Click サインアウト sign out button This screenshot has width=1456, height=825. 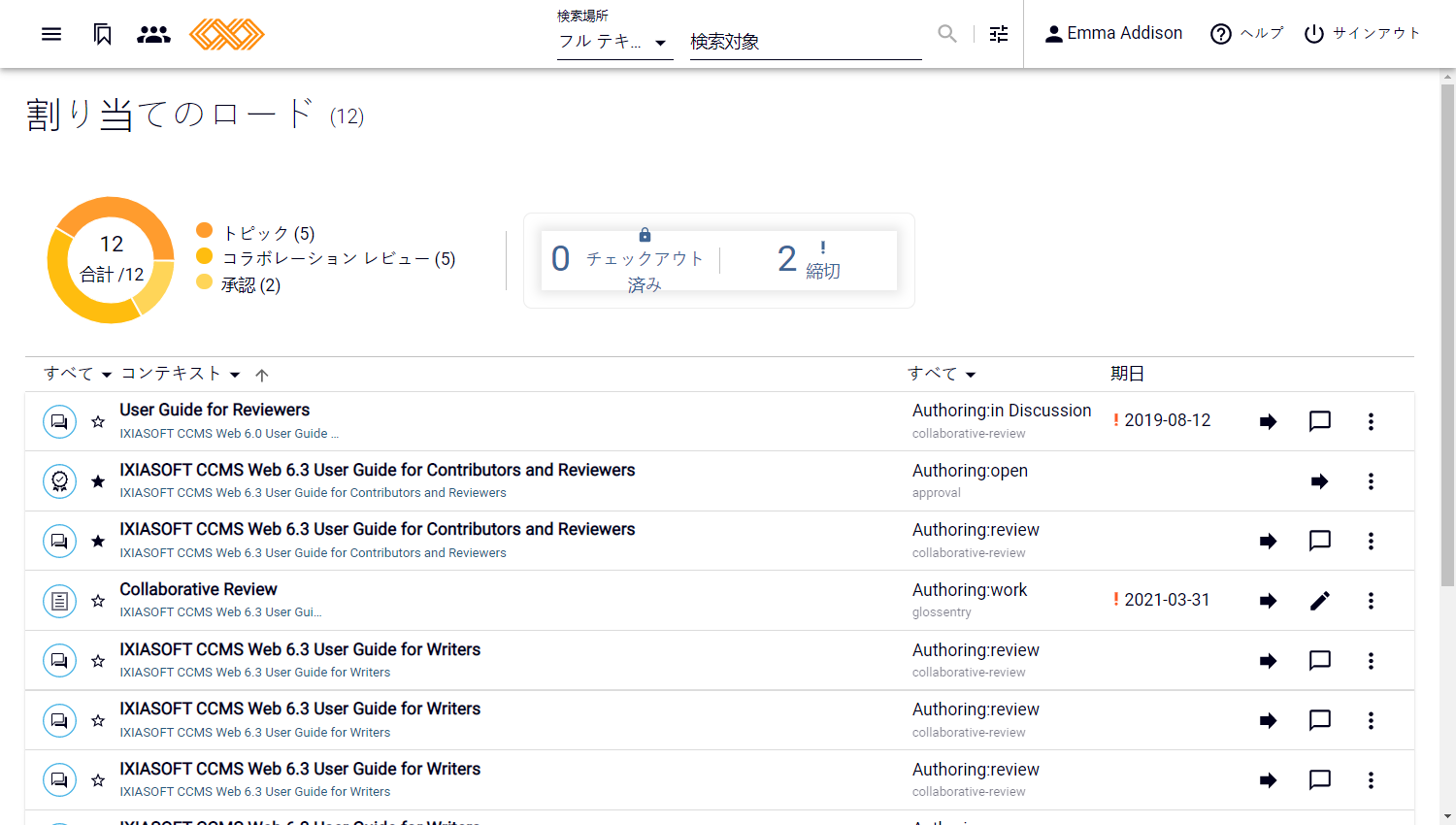click(1362, 34)
